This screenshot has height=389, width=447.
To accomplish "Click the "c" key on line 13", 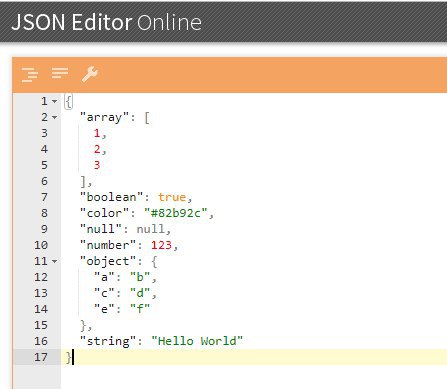I will click(104, 293).
